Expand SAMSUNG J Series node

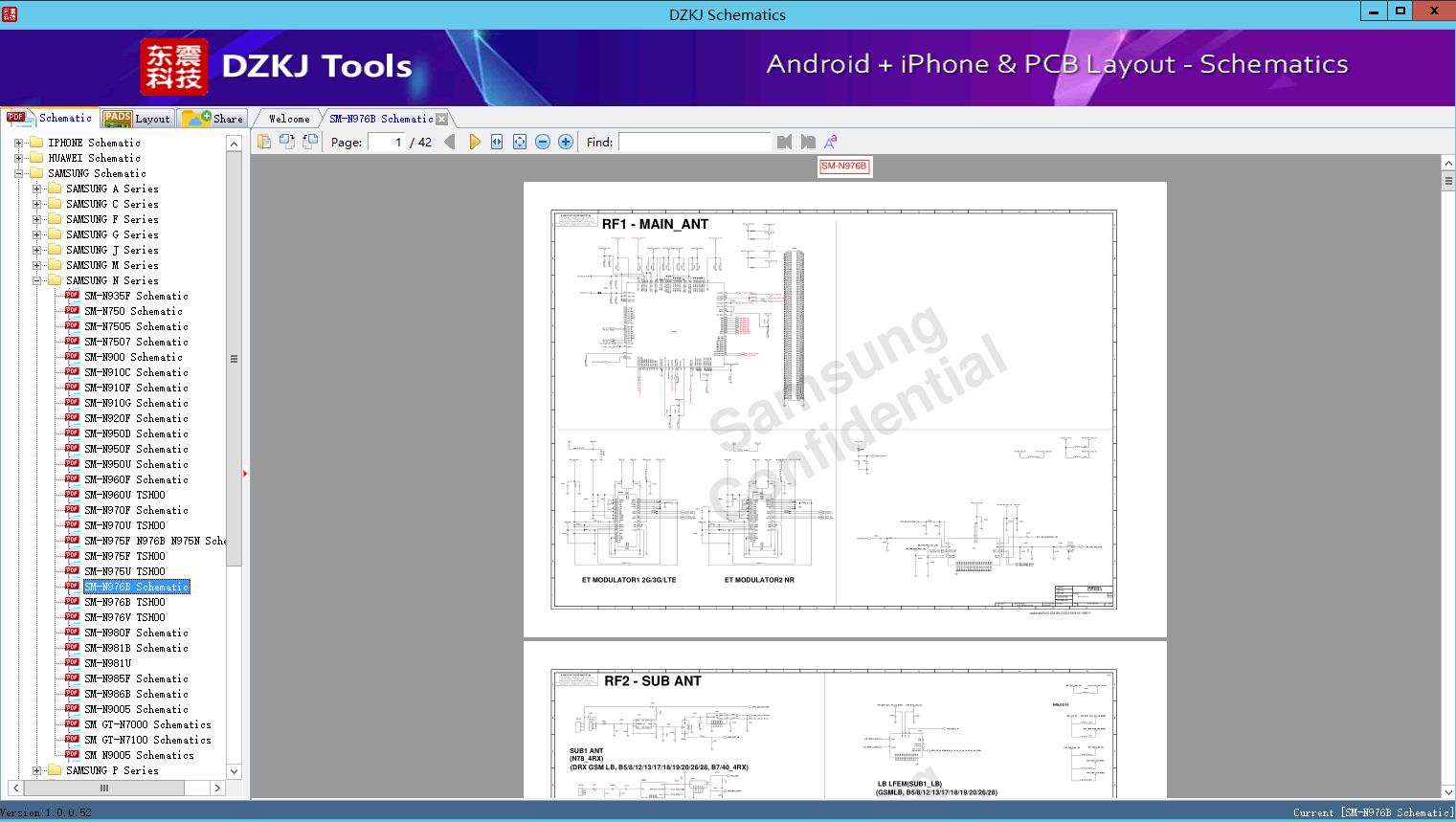point(36,250)
